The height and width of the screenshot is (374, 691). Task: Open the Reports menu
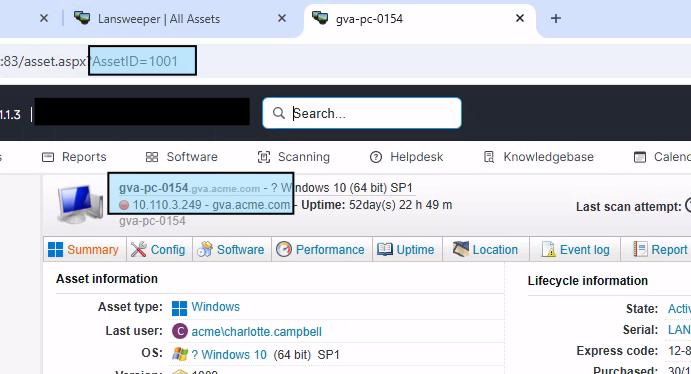[74, 157]
